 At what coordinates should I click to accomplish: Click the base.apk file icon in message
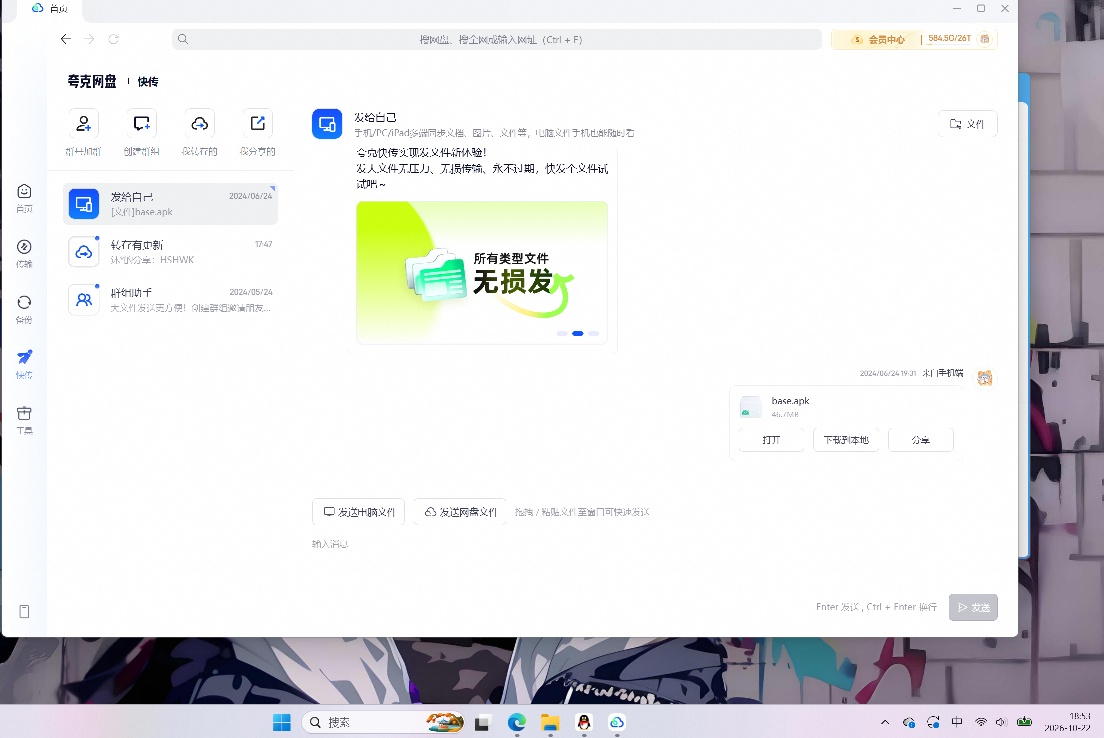751,407
